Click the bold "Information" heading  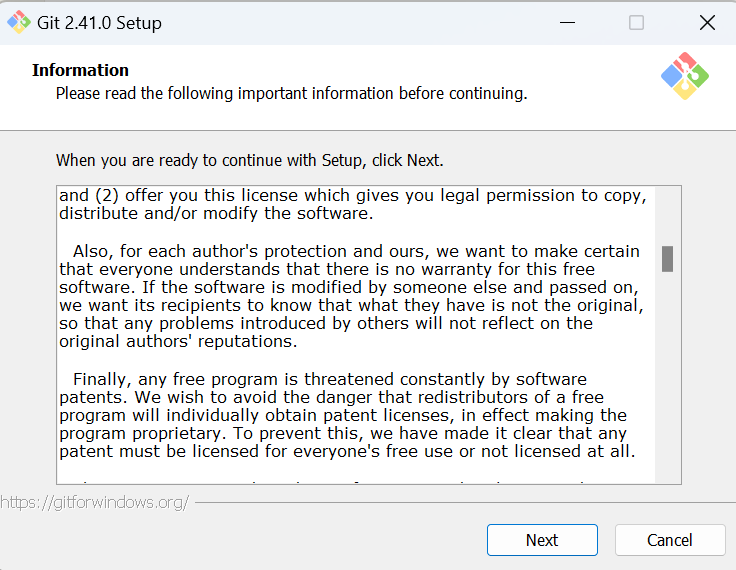click(x=80, y=70)
